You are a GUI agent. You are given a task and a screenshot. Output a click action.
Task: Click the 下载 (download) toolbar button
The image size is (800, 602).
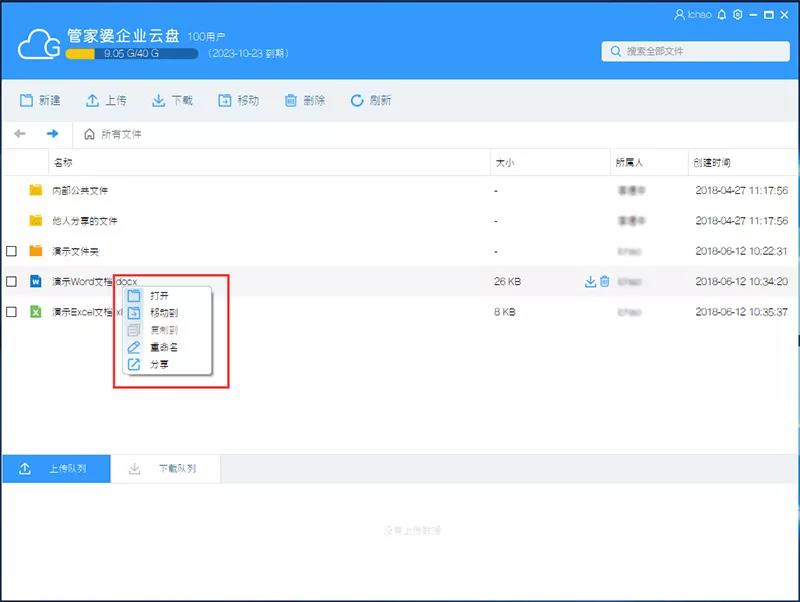click(172, 101)
